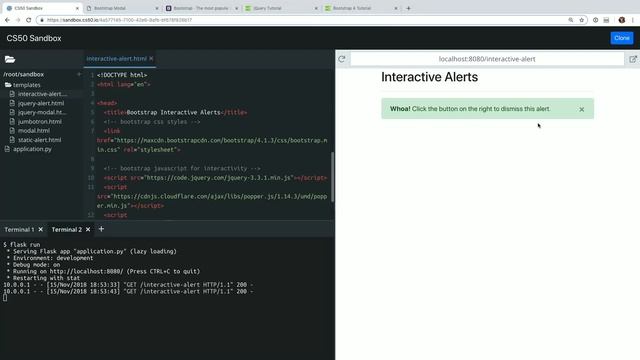This screenshot has width=640, height=360.
Task: Click the site lock icon in URL bar
Action: (x=42, y=20)
